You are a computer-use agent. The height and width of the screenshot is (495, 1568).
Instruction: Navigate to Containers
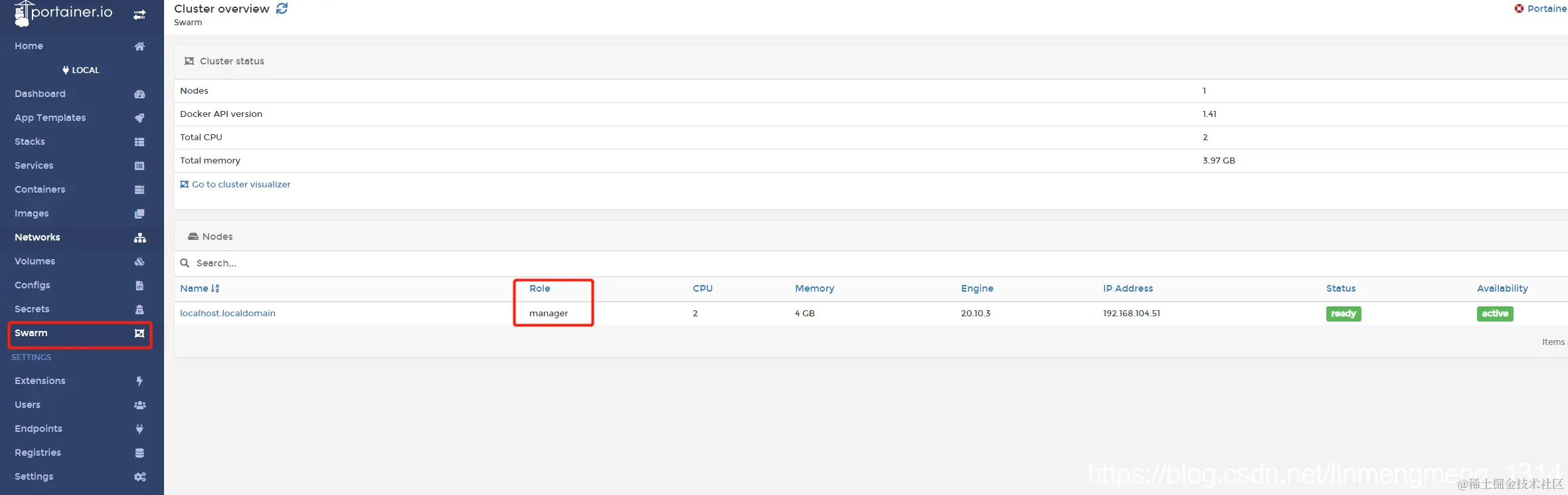pos(40,189)
